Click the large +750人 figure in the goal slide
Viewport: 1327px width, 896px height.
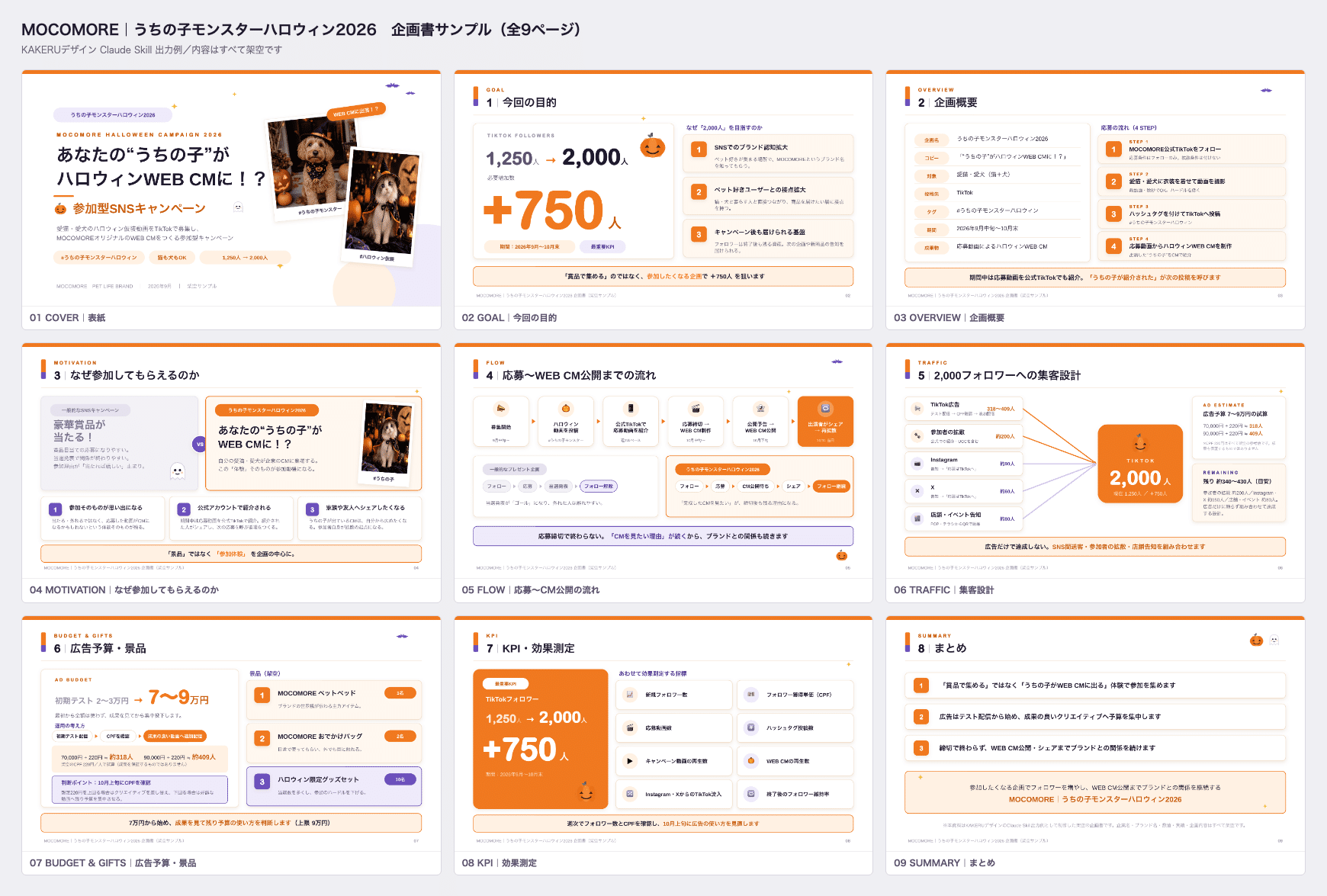[x=553, y=210]
